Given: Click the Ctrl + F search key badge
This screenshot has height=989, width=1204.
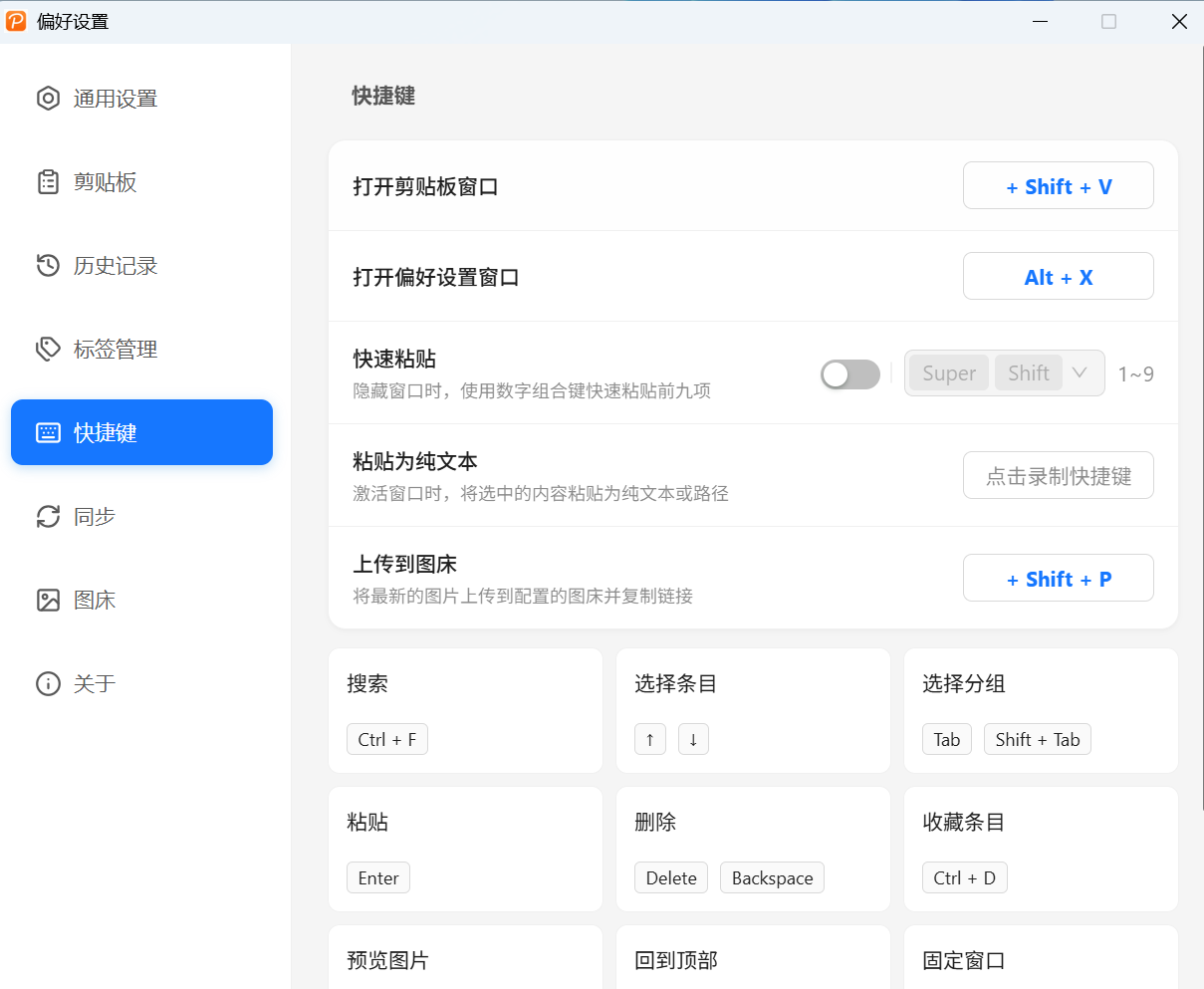Looking at the screenshot, I should [387, 739].
